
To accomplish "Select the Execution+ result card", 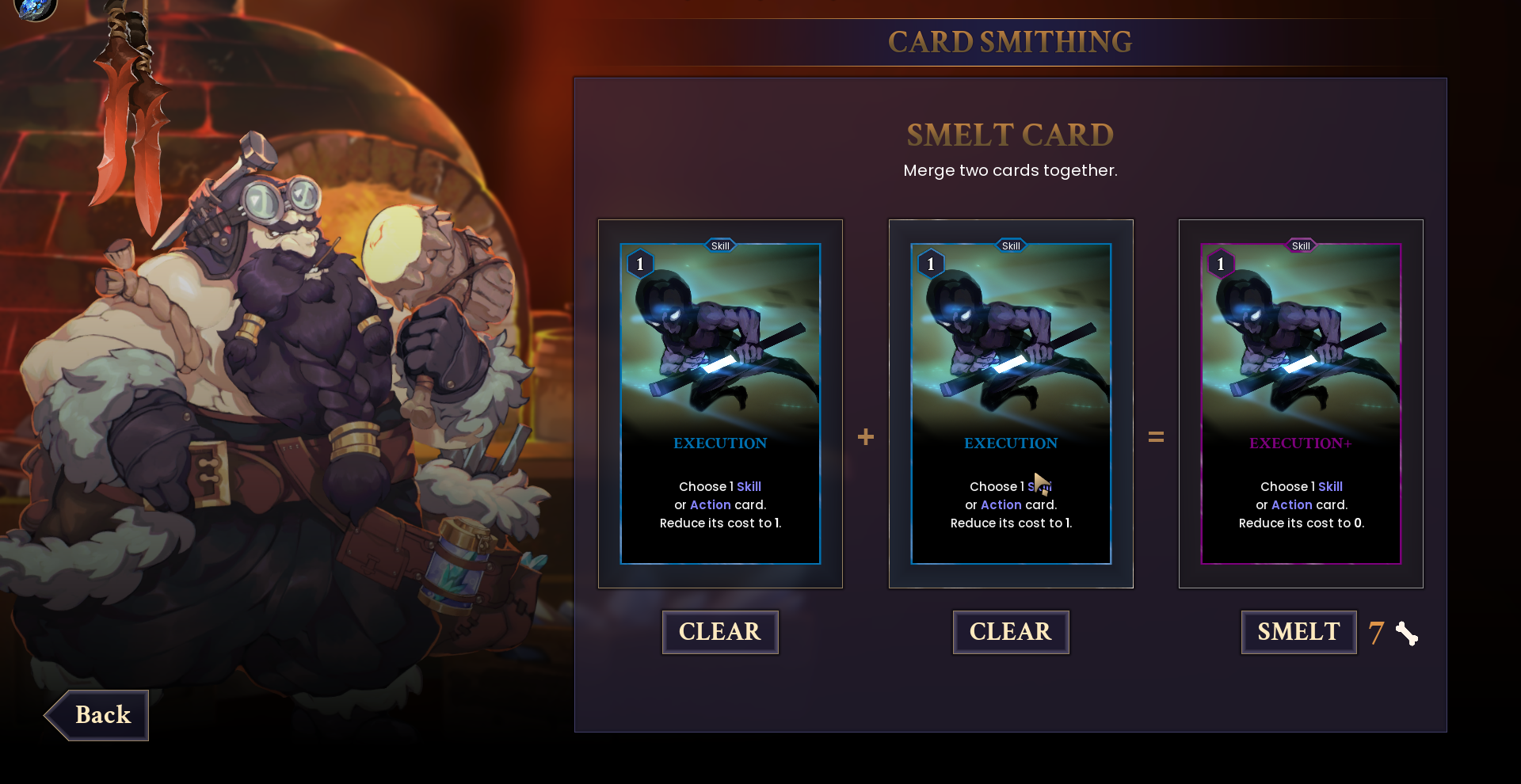I will [x=1301, y=404].
